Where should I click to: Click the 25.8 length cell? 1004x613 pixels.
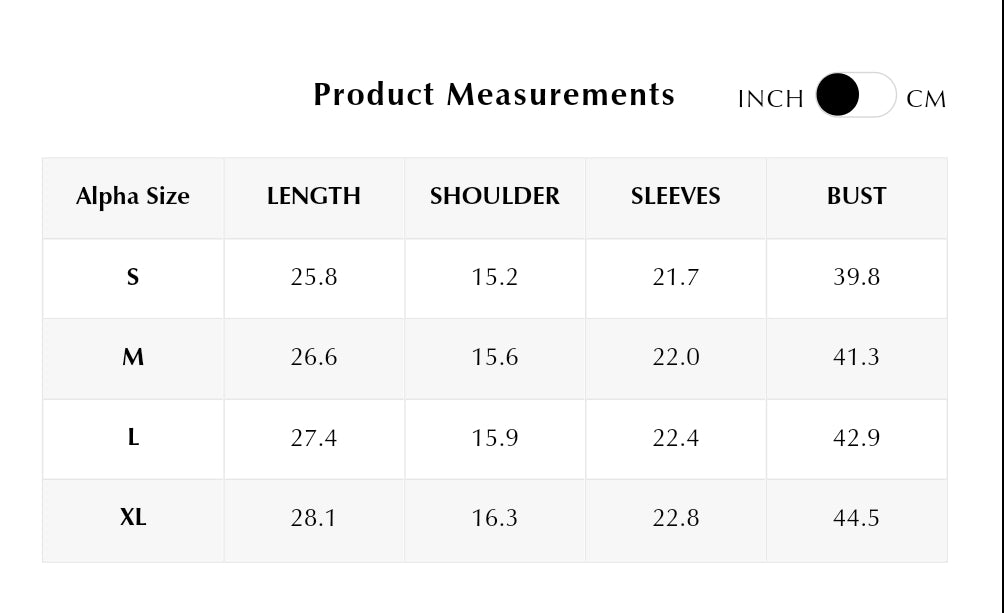tap(314, 277)
